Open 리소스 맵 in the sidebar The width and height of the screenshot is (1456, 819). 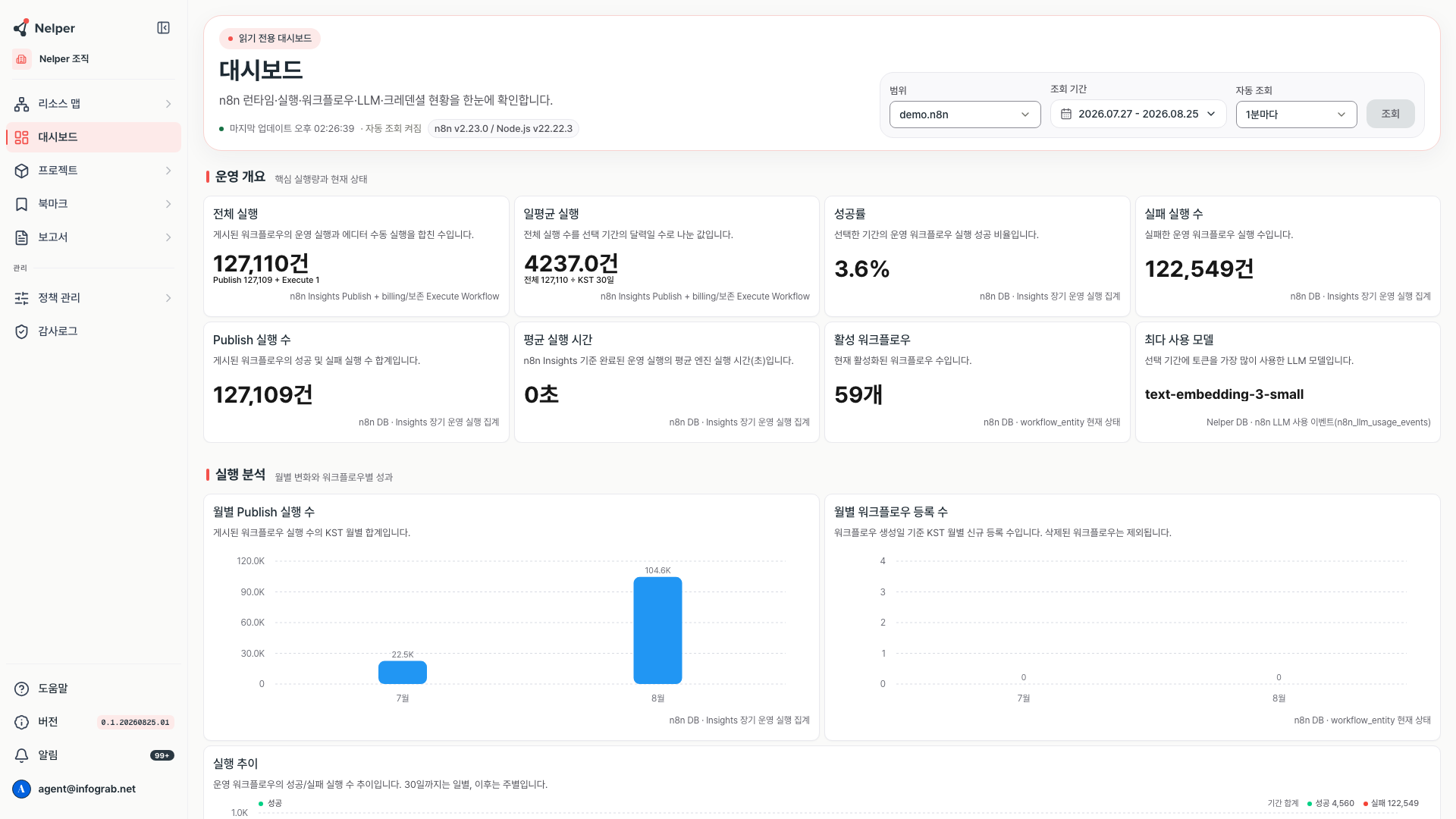[94, 104]
